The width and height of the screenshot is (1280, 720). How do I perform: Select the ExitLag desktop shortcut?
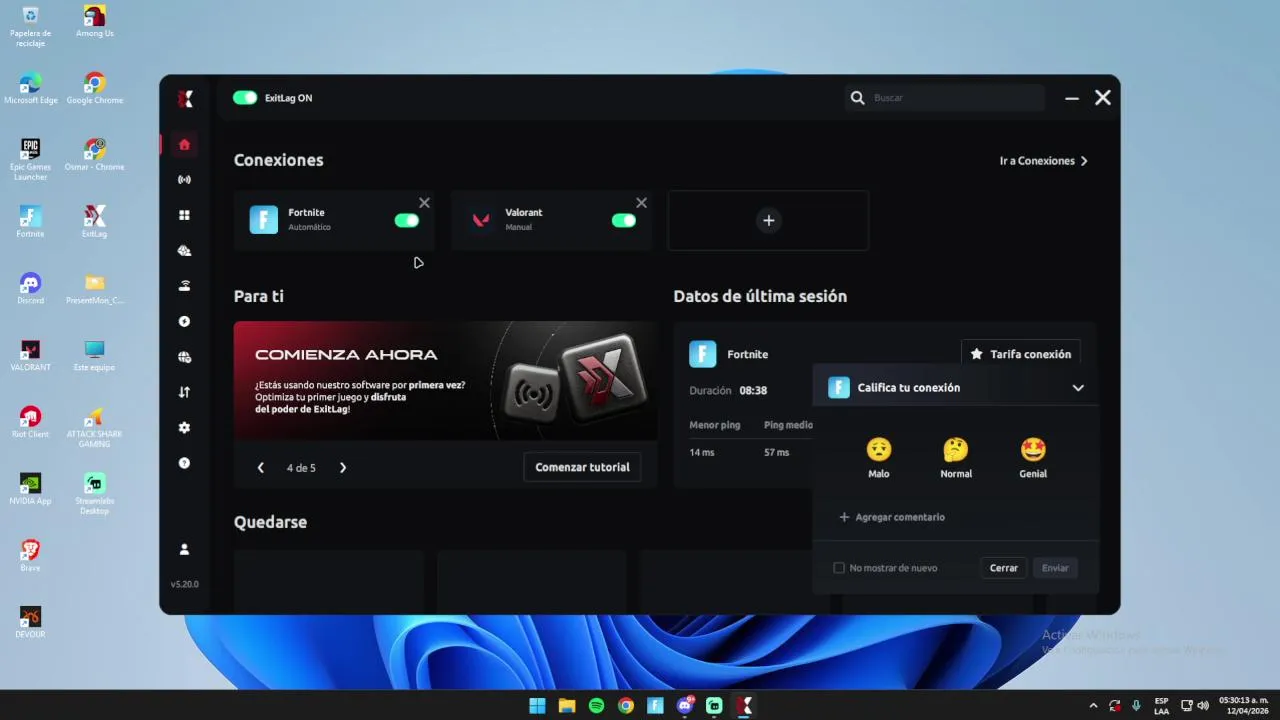pyautogui.click(x=95, y=222)
